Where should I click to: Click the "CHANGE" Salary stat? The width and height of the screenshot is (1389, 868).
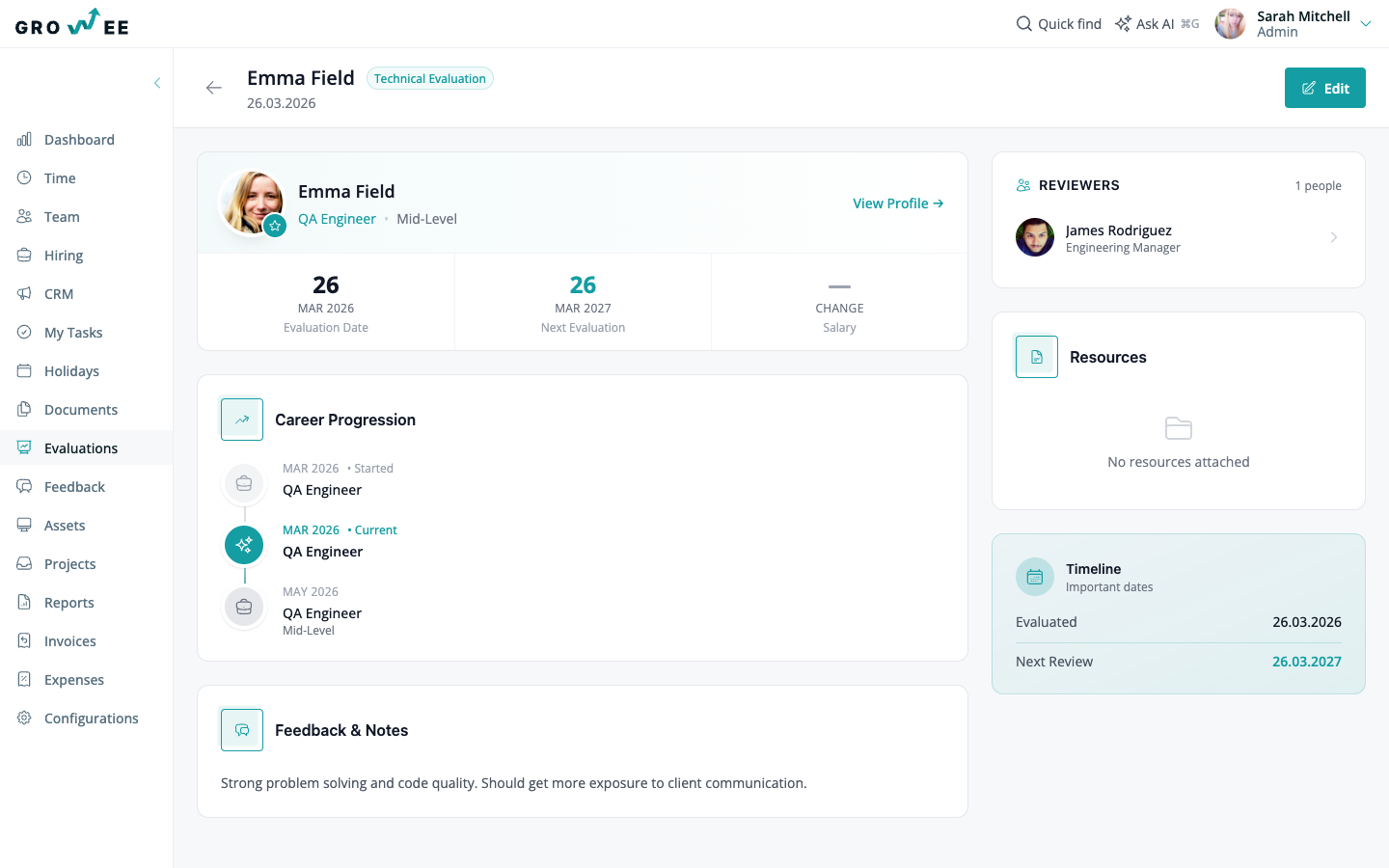tap(839, 308)
